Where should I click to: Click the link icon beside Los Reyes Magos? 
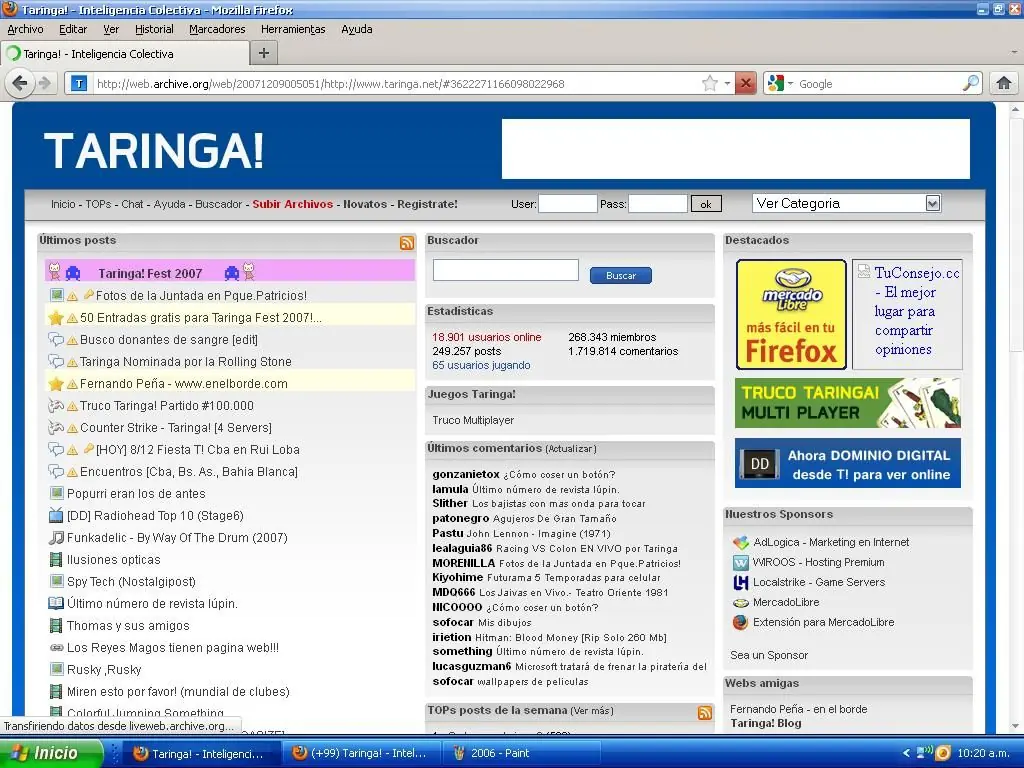point(56,647)
